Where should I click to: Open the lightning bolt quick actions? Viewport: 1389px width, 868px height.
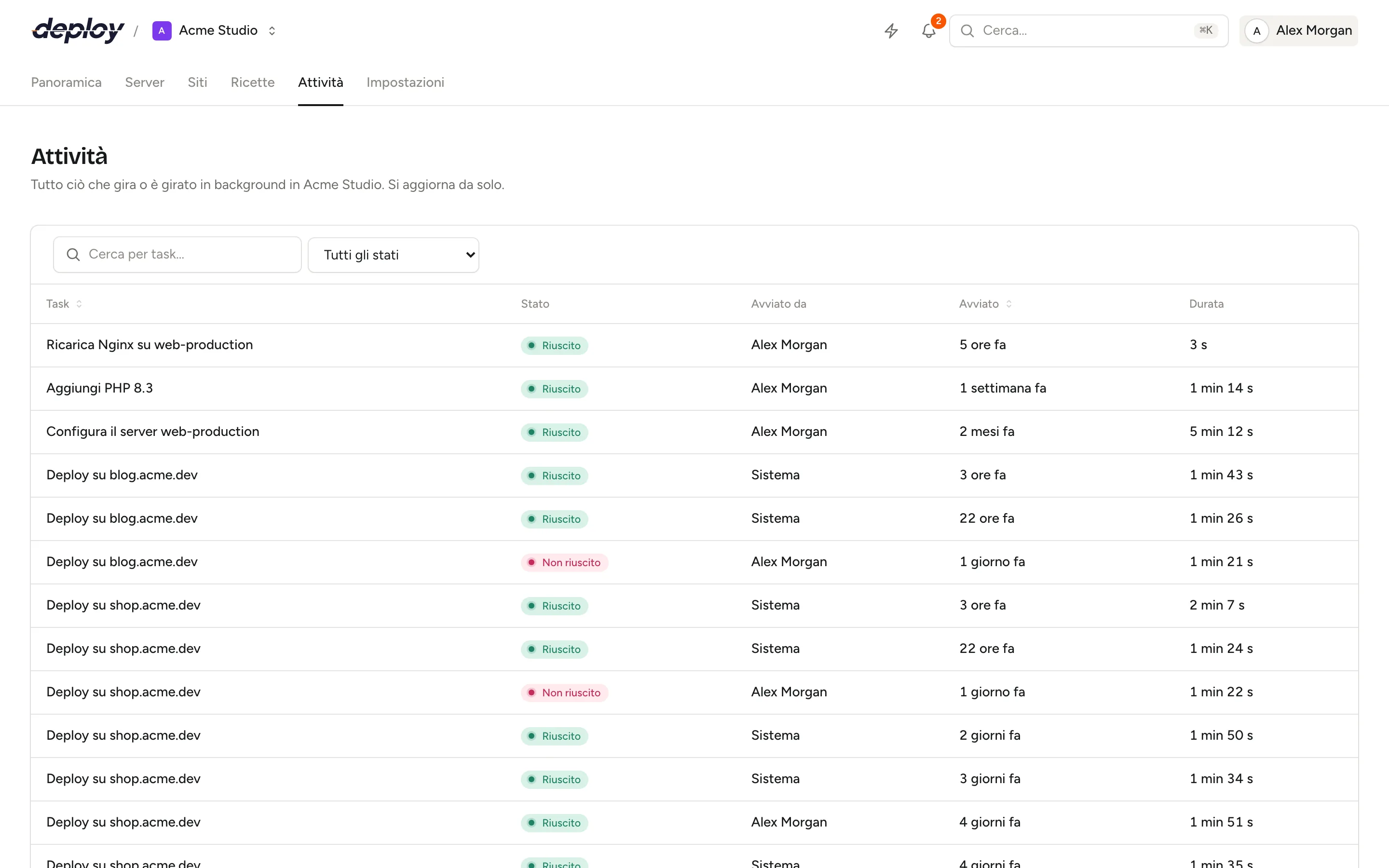891,30
